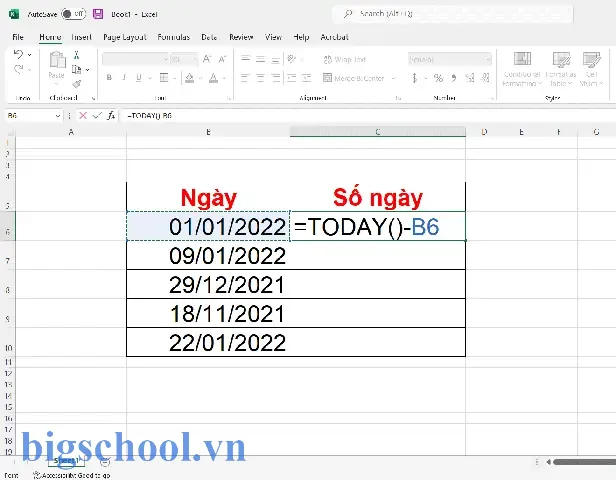
Task: Toggle the AutoSave switch
Action: 73,14
